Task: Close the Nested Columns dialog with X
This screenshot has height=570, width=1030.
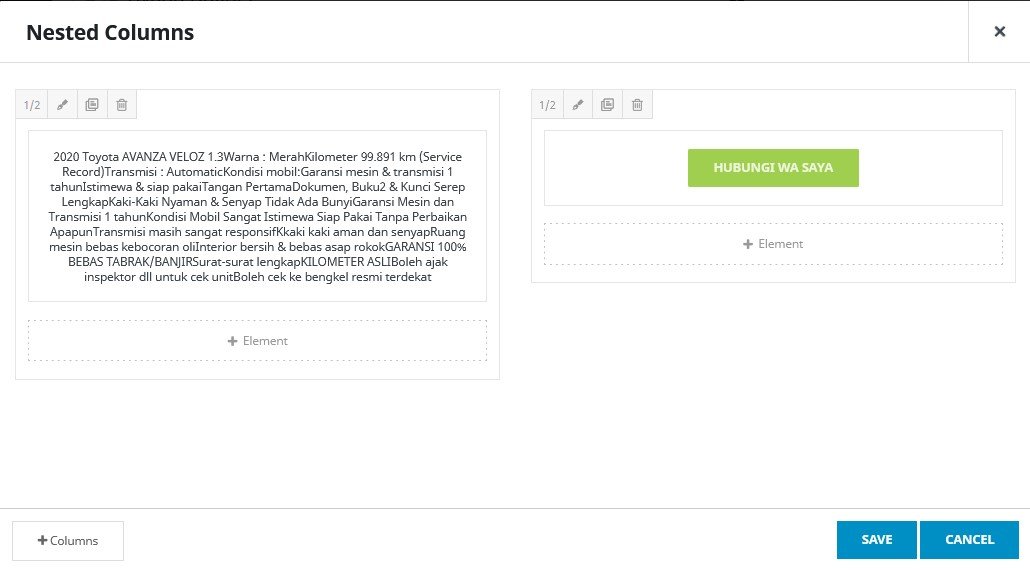Action: 999,32
